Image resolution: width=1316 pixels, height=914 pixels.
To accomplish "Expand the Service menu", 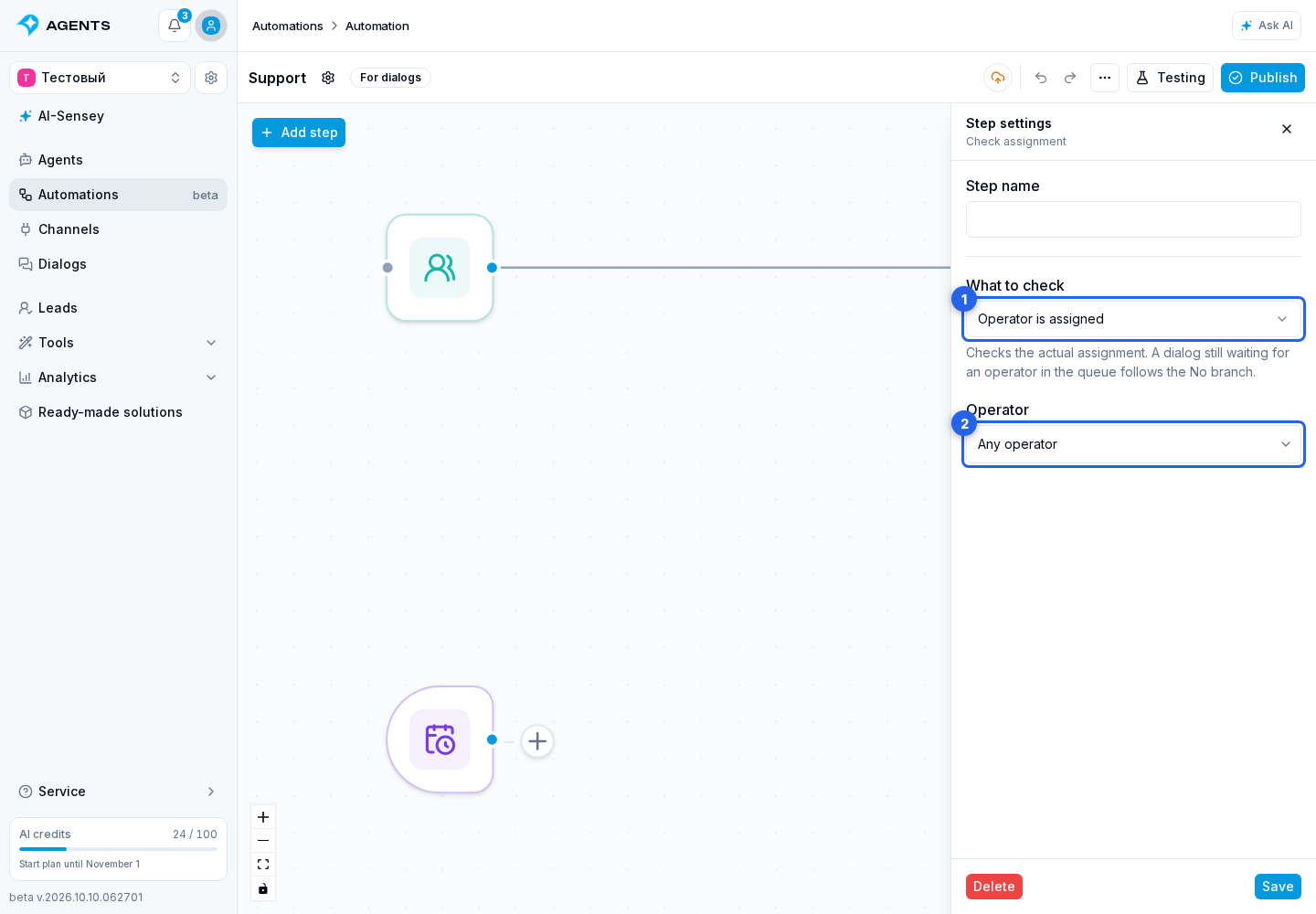I will pyautogui.click(x=118, y=792).
